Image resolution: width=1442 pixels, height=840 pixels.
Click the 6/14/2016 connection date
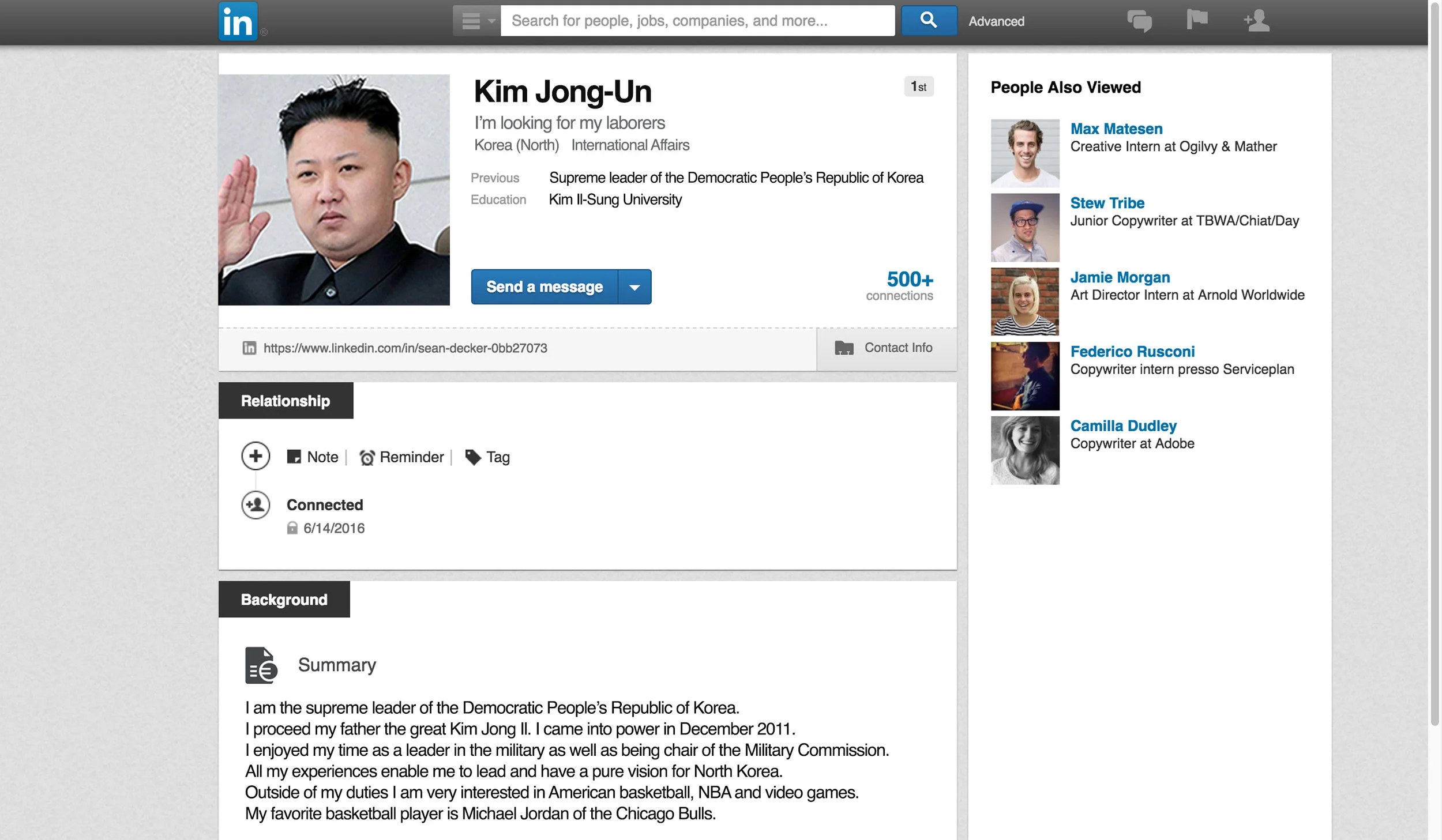click(x=334, y=528)
